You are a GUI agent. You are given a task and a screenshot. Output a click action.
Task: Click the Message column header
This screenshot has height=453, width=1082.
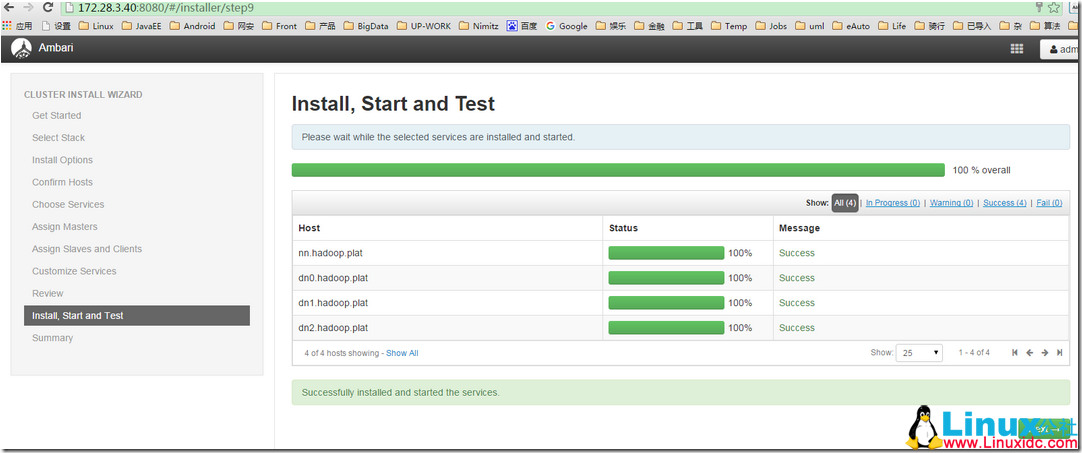[x=799, y=228]
